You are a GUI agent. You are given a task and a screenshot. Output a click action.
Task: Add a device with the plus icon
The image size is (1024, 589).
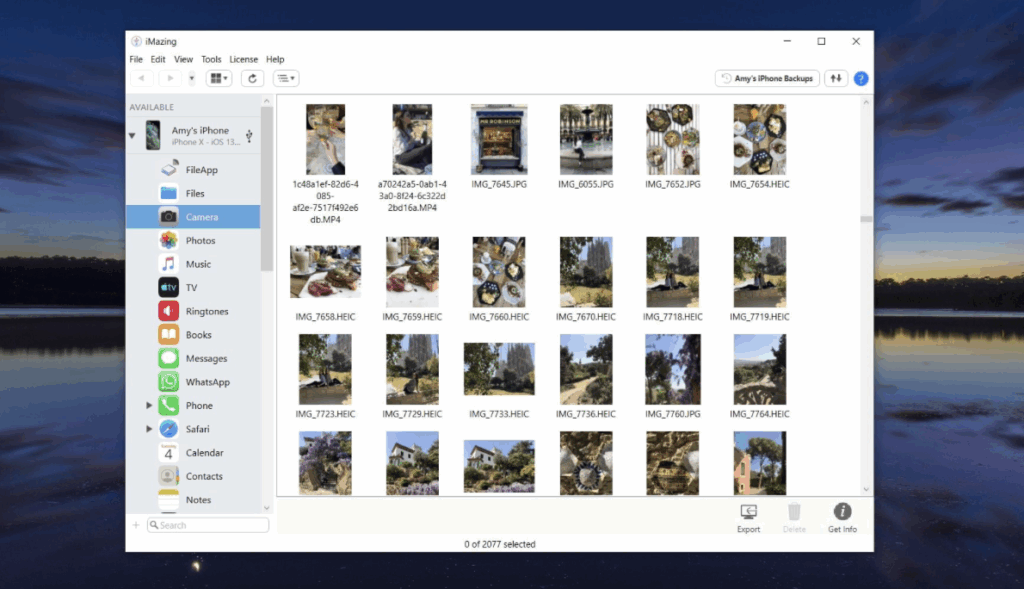[136, 525]
